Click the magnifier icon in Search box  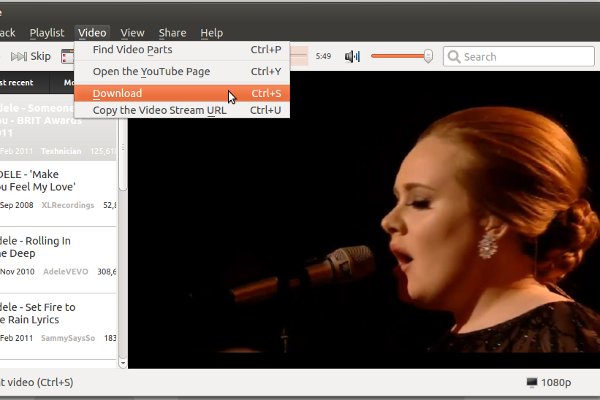[454, 57]
